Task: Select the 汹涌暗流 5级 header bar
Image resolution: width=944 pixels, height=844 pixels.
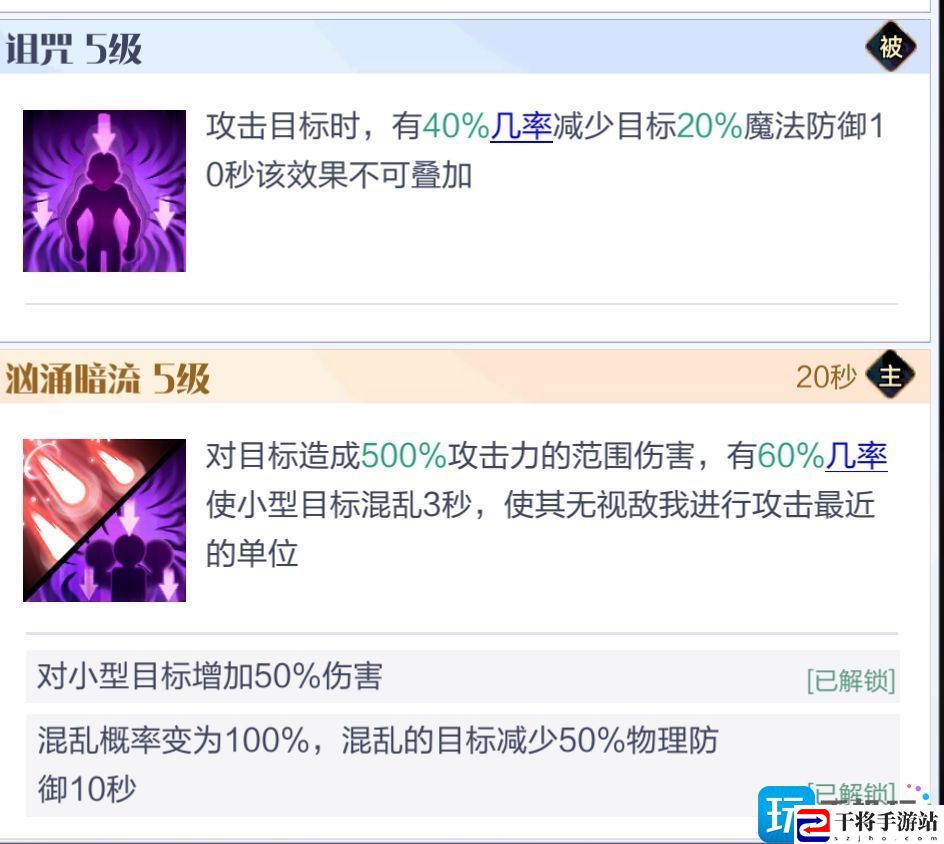Action: (465, 377)
